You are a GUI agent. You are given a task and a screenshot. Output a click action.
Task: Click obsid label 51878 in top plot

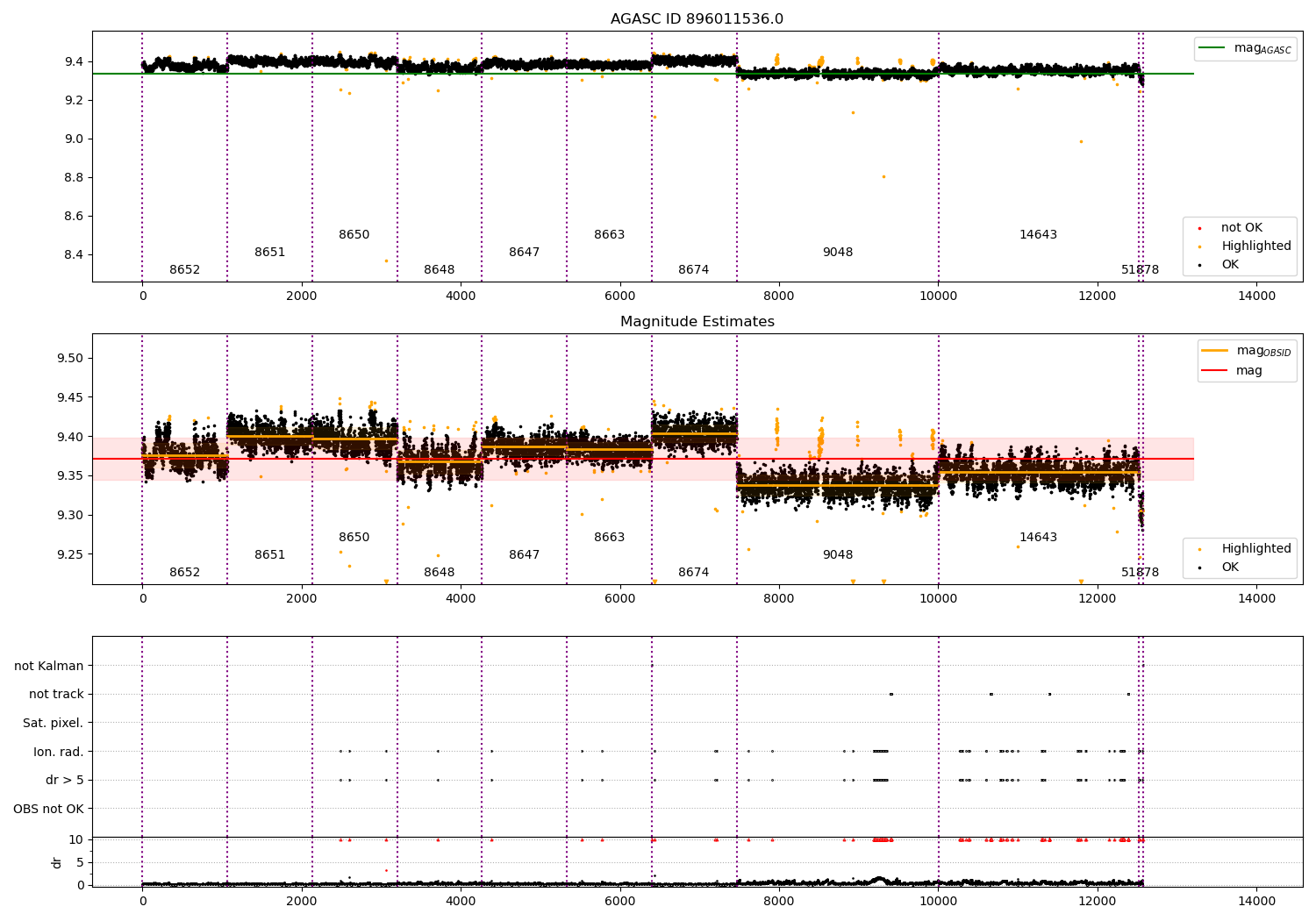point(1141,270)
